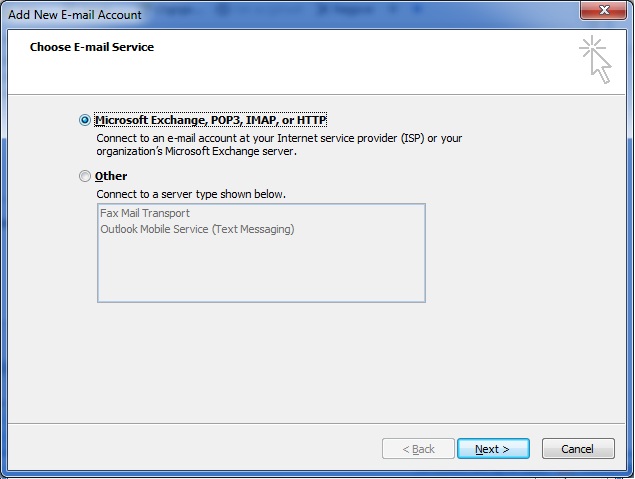Image resolution: width=635 pixels, height=479 pixels.
Task: Go back using the Back button
Action: click(418, 449)
